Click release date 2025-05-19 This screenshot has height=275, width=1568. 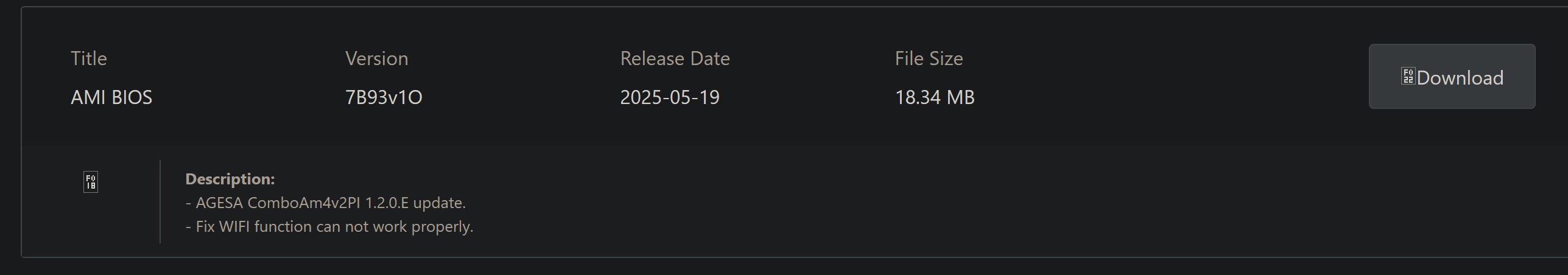tap(669, 97)
